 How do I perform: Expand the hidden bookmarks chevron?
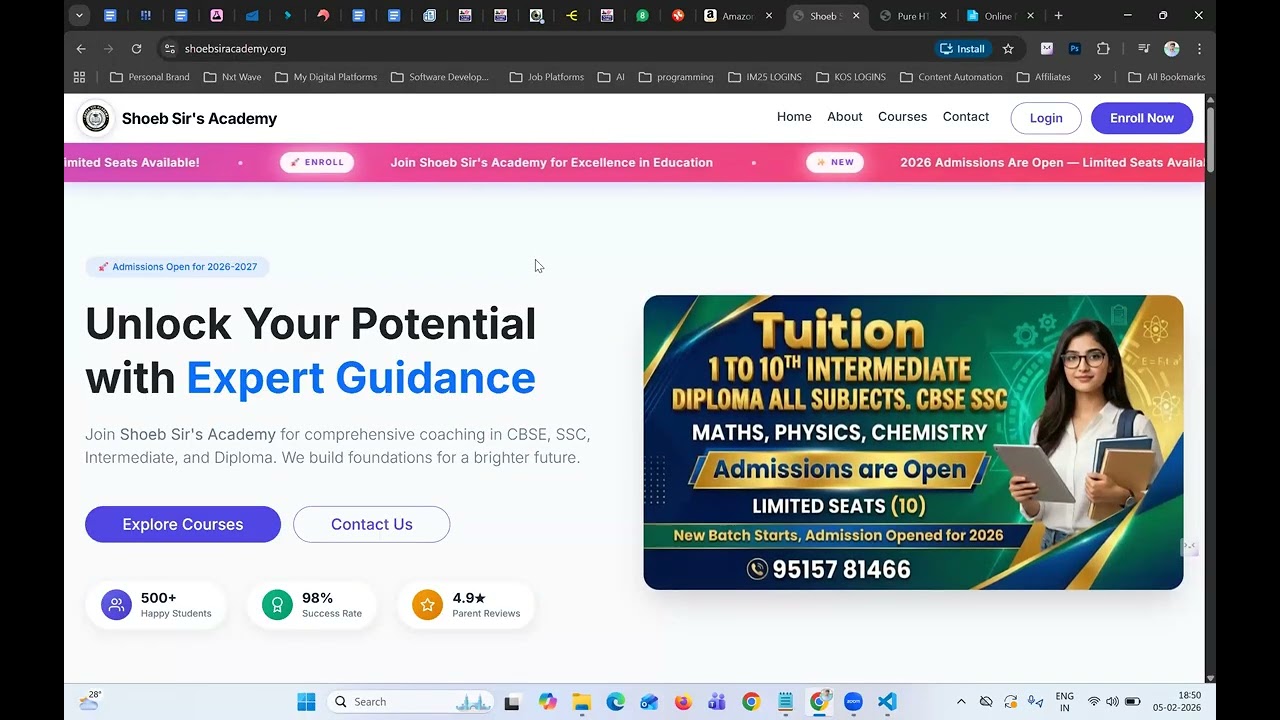pyautogui.click(x=1097, y=77)
